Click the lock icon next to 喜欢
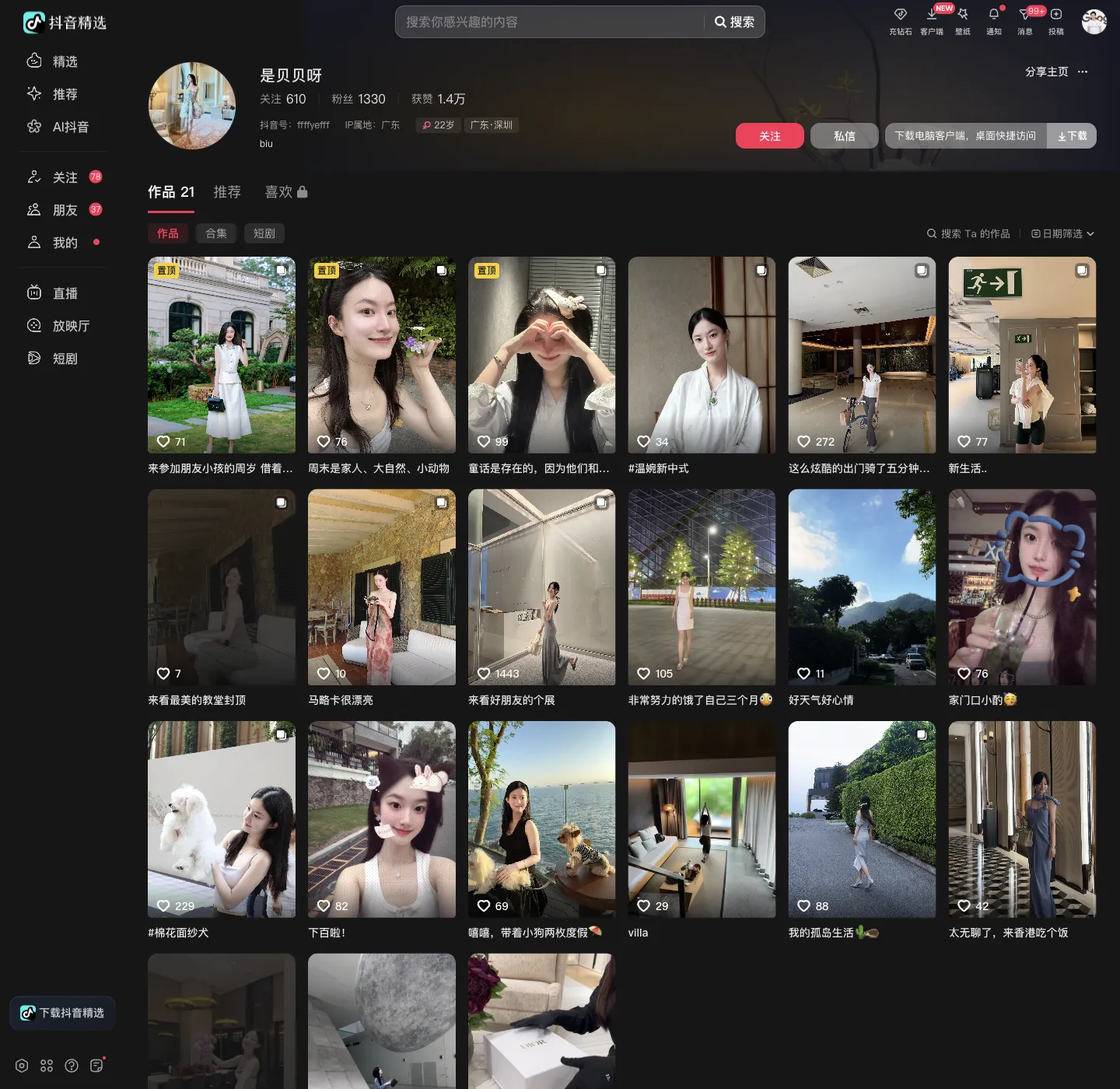This screenshot has height=1089, width=1120. [x=303, y=191]
